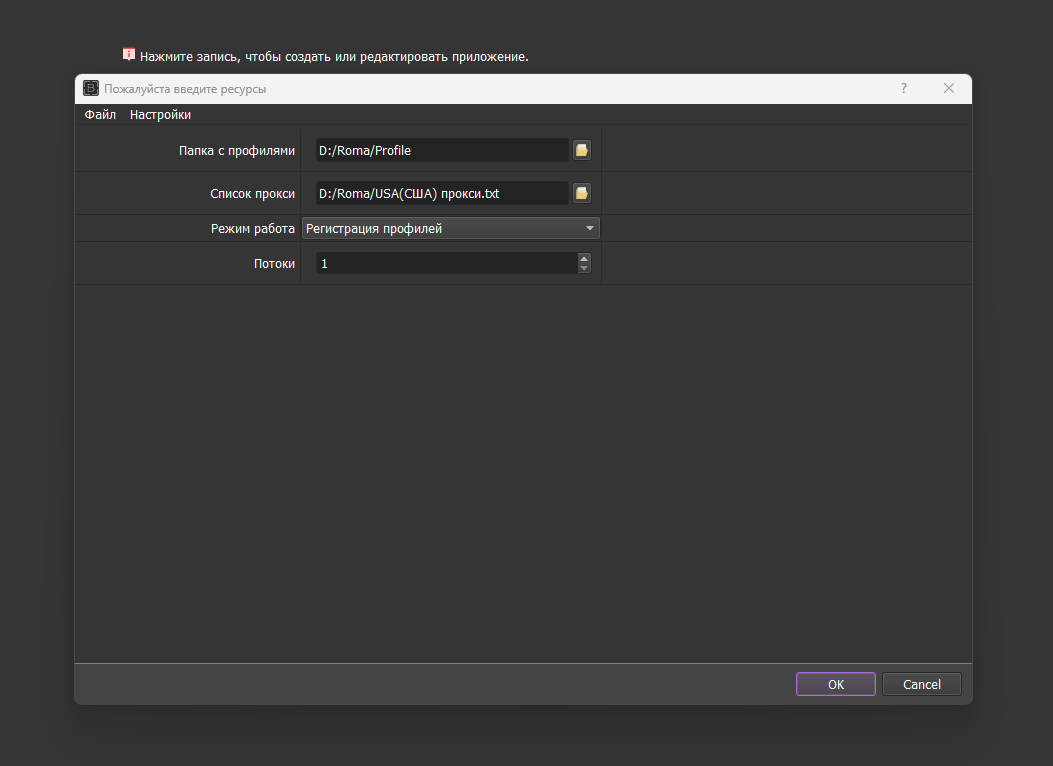Decrease Потоки value with down arrow
1053x766 pixels.
click(x=584, y=268)
